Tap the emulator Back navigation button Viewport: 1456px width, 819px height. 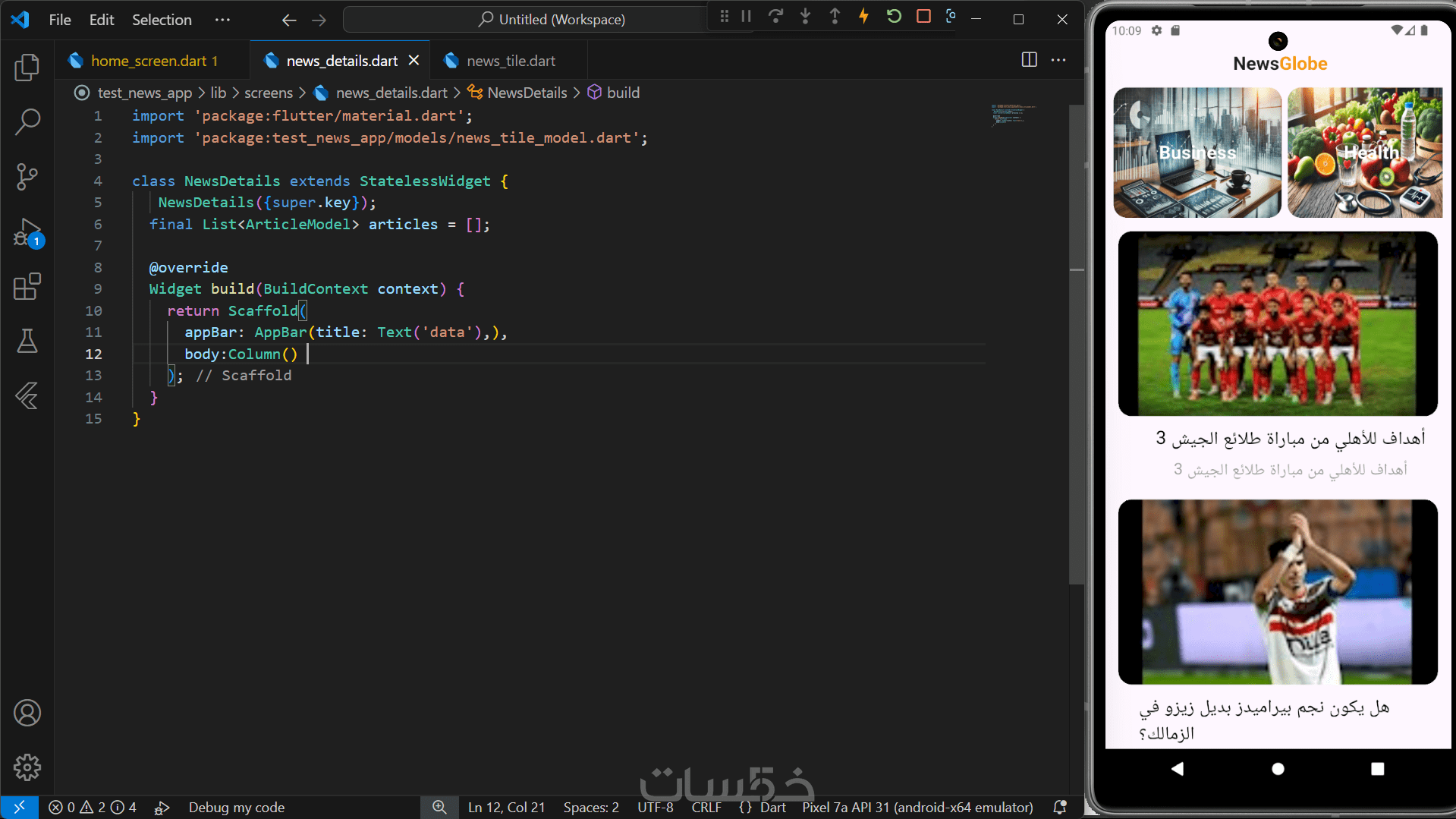click(1178, 769)
